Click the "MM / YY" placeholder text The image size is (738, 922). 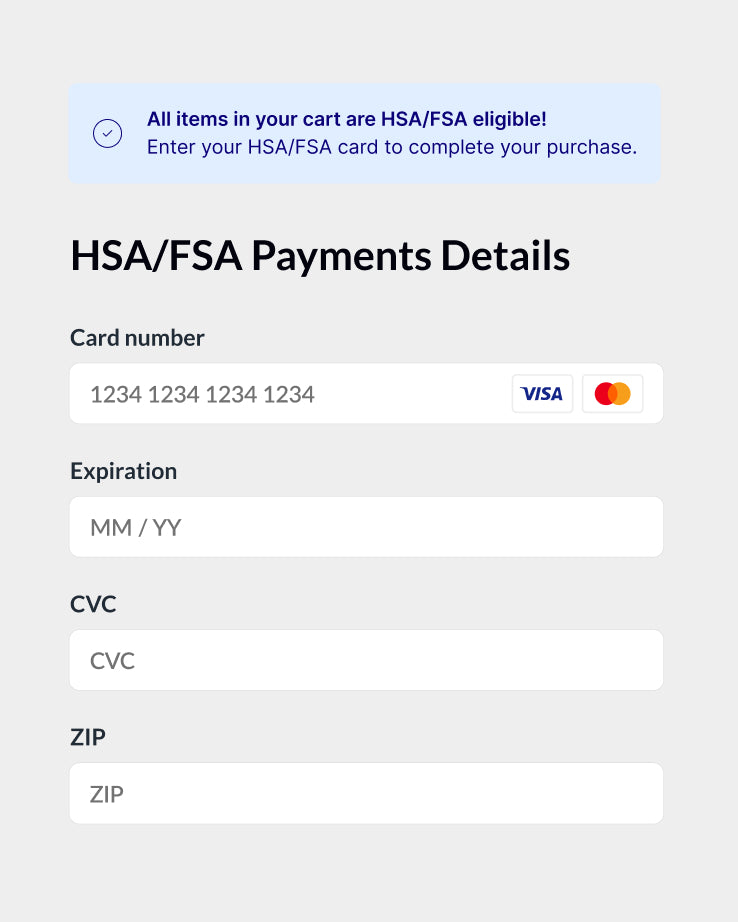coord(135,527)
